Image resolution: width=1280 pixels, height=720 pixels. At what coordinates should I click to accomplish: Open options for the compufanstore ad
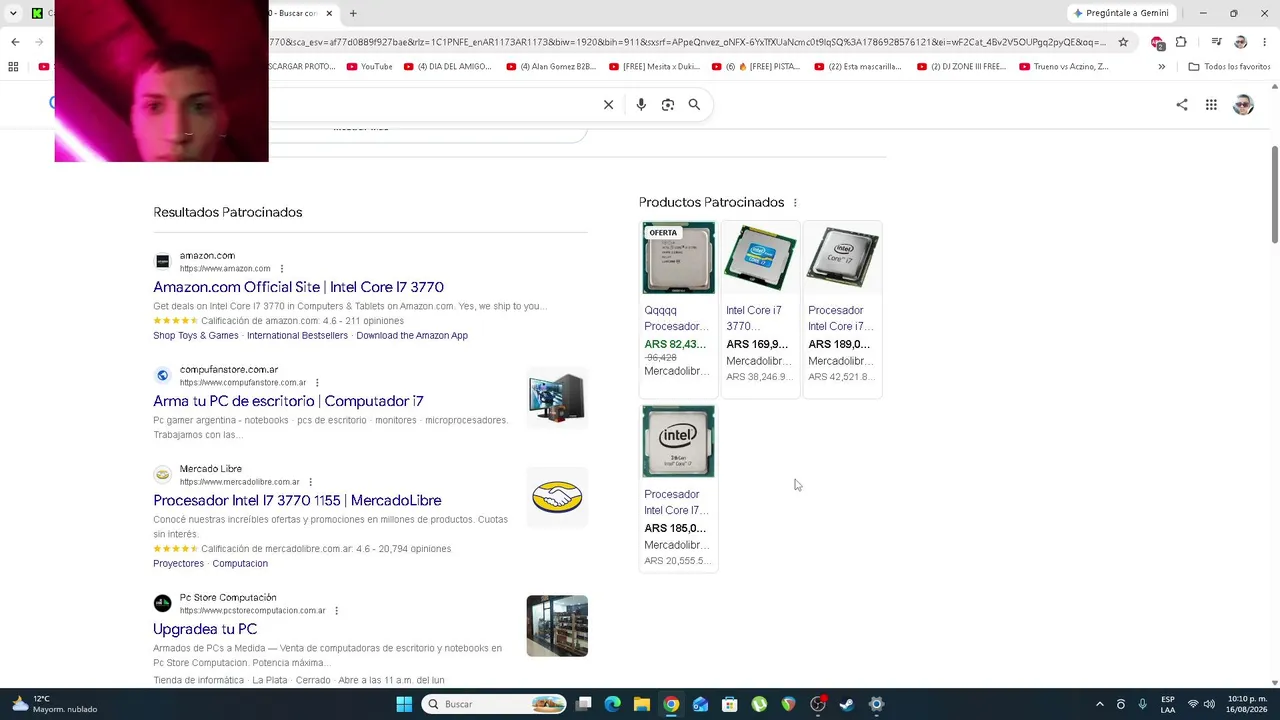tap(317, 383)
